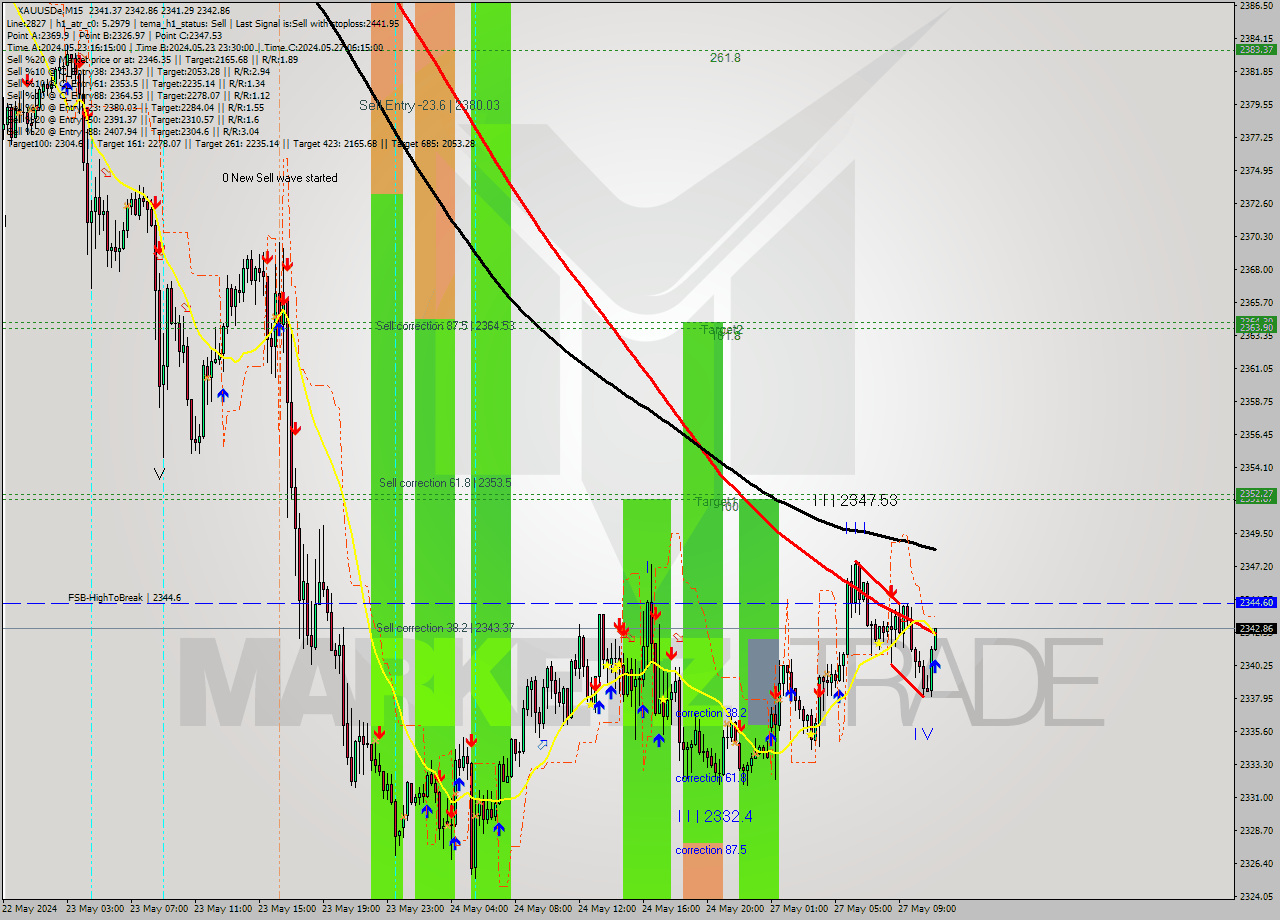The height and width of the screenshot is (920, 1280).
Task: Click the 2349.50 price axis label
Action: [x=1256, y=533]
